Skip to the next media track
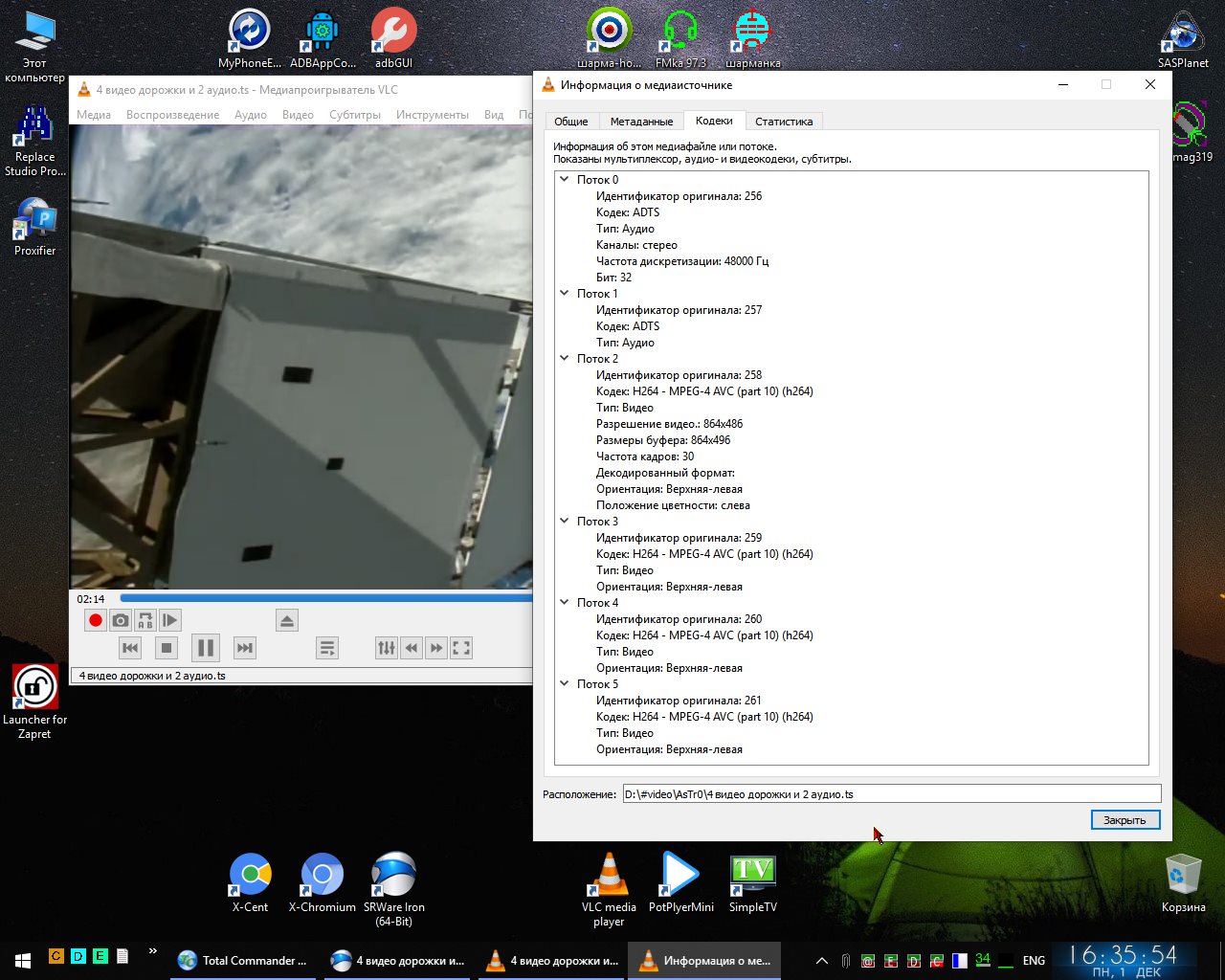Image resolution: width=1225 pixels, height=980 pixels. click(245, 648)
